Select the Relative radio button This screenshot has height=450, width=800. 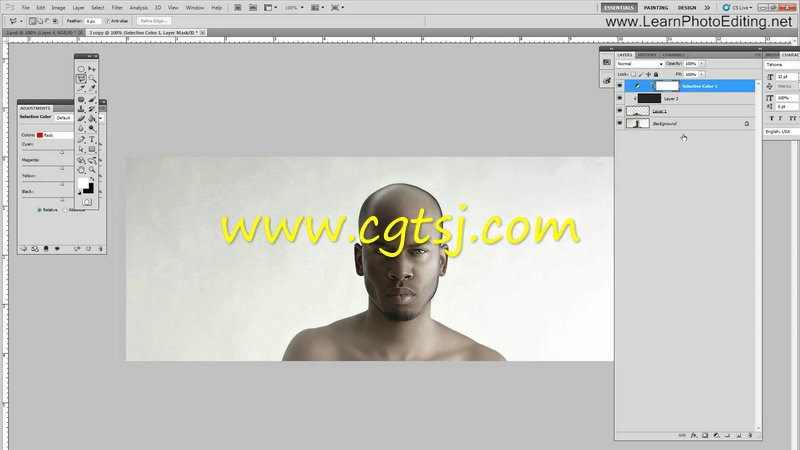point(39,210)
